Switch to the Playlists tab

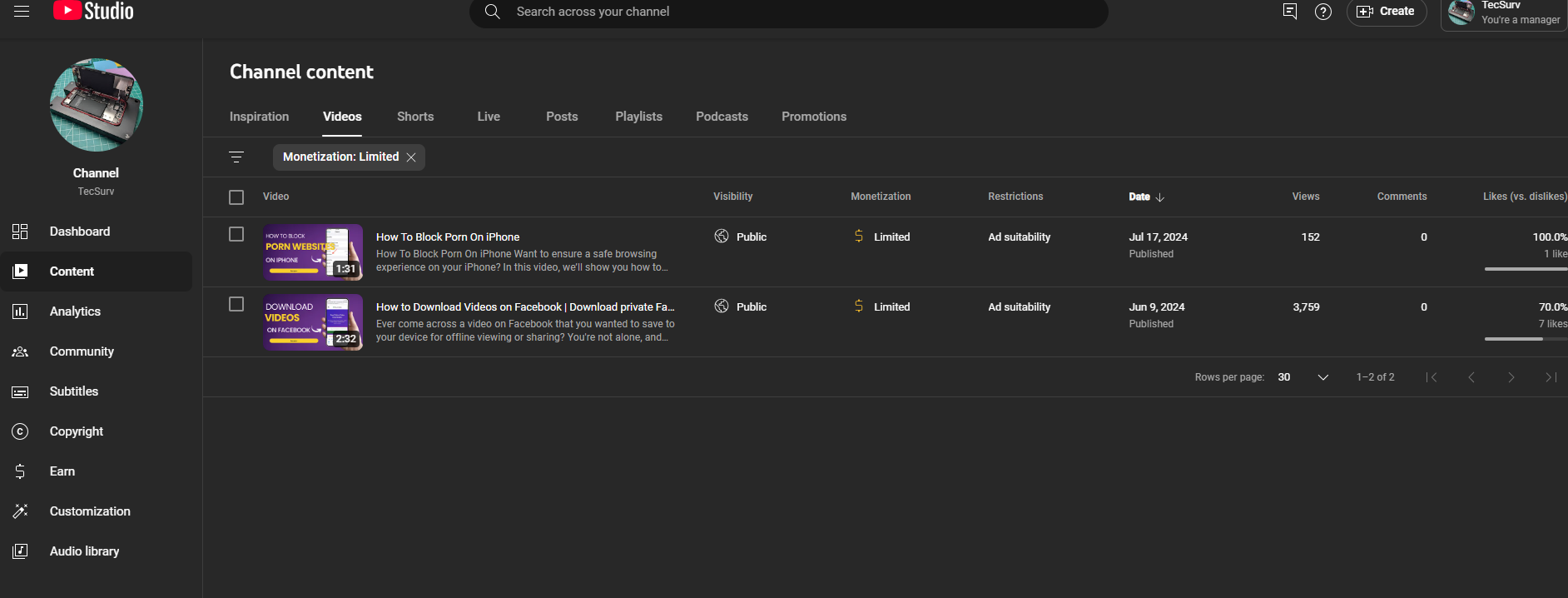639,117
